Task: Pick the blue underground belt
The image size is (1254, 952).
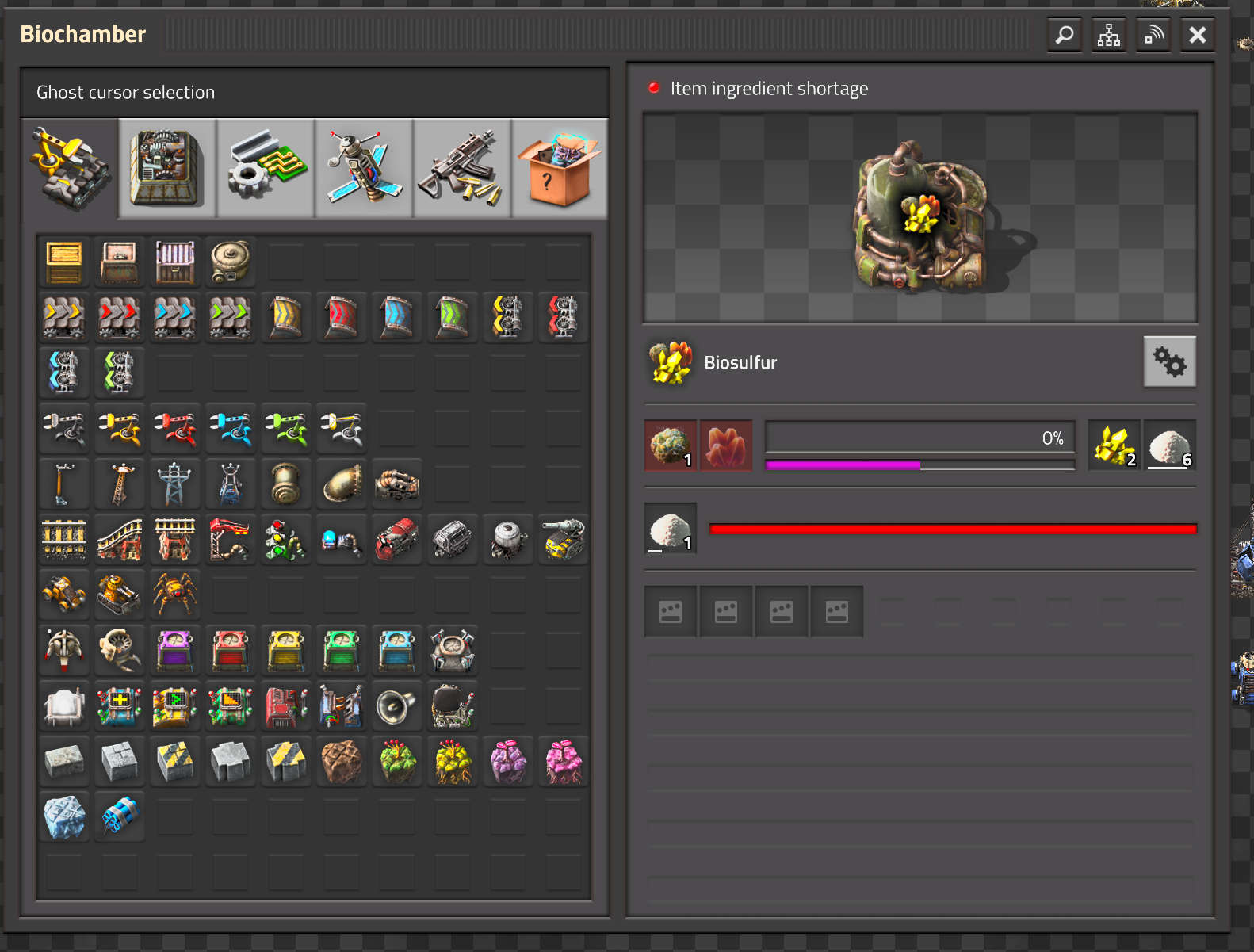Action: (397, 318)
